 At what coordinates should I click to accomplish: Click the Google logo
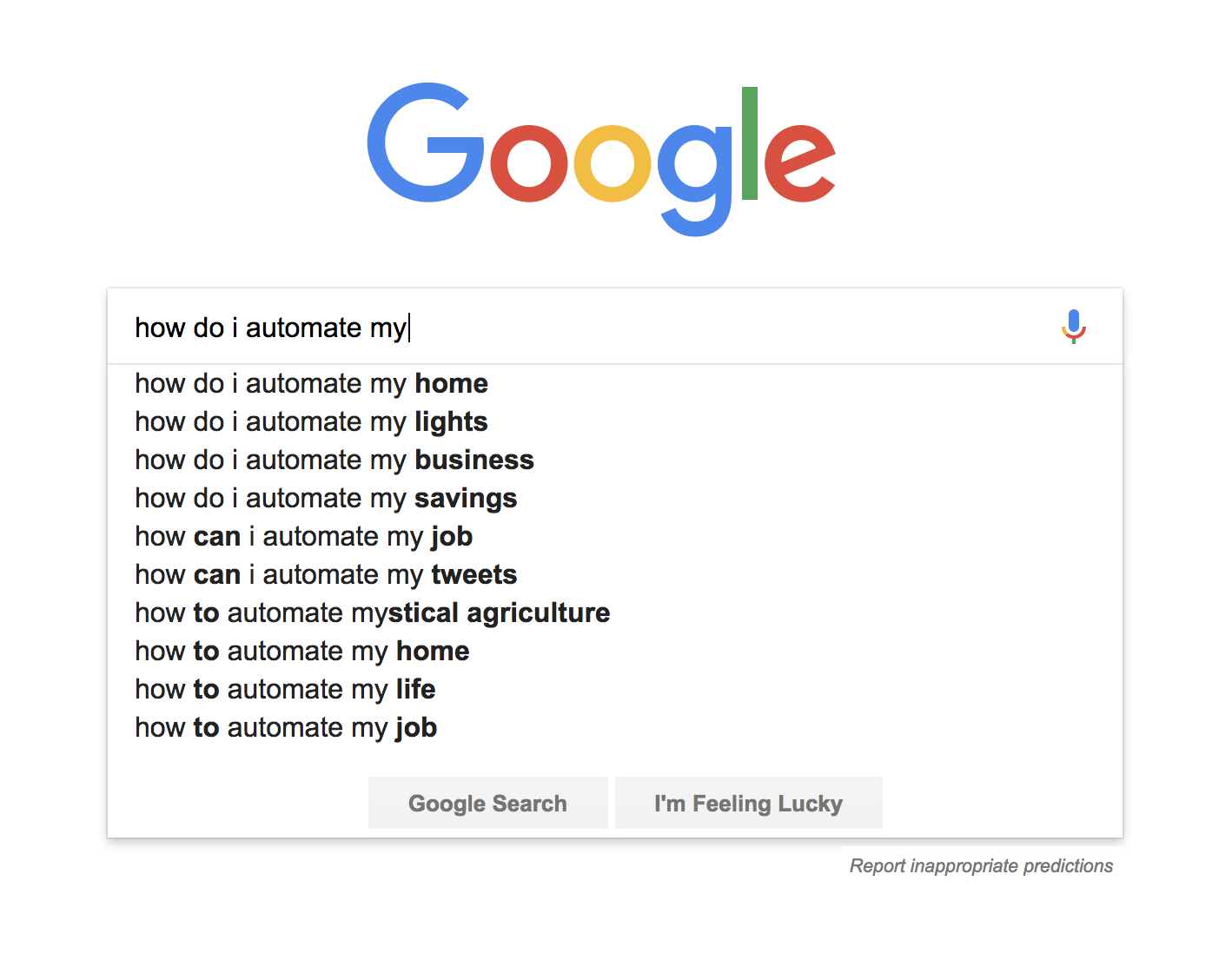(601, 159)
